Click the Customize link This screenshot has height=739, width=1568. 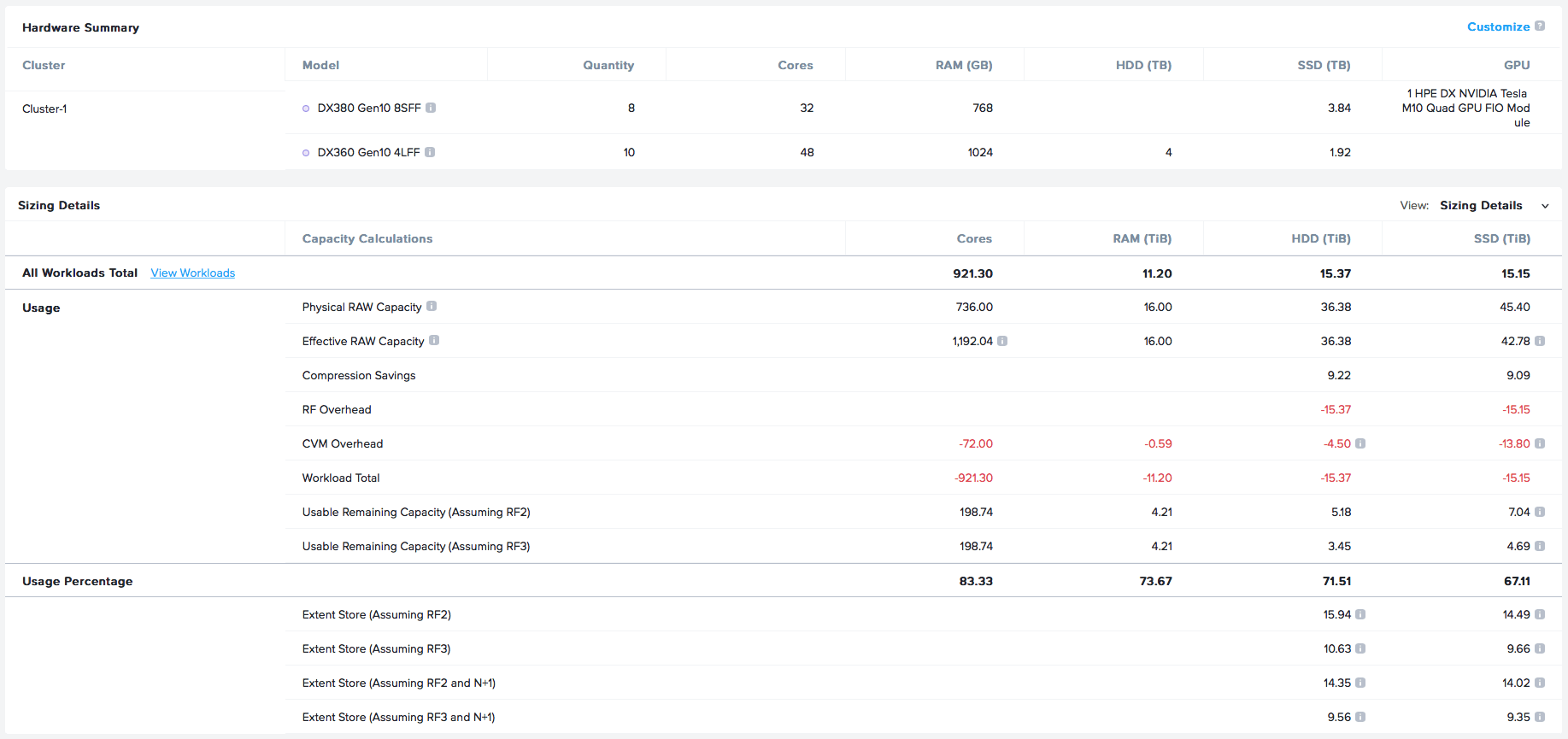[1498, 26]
